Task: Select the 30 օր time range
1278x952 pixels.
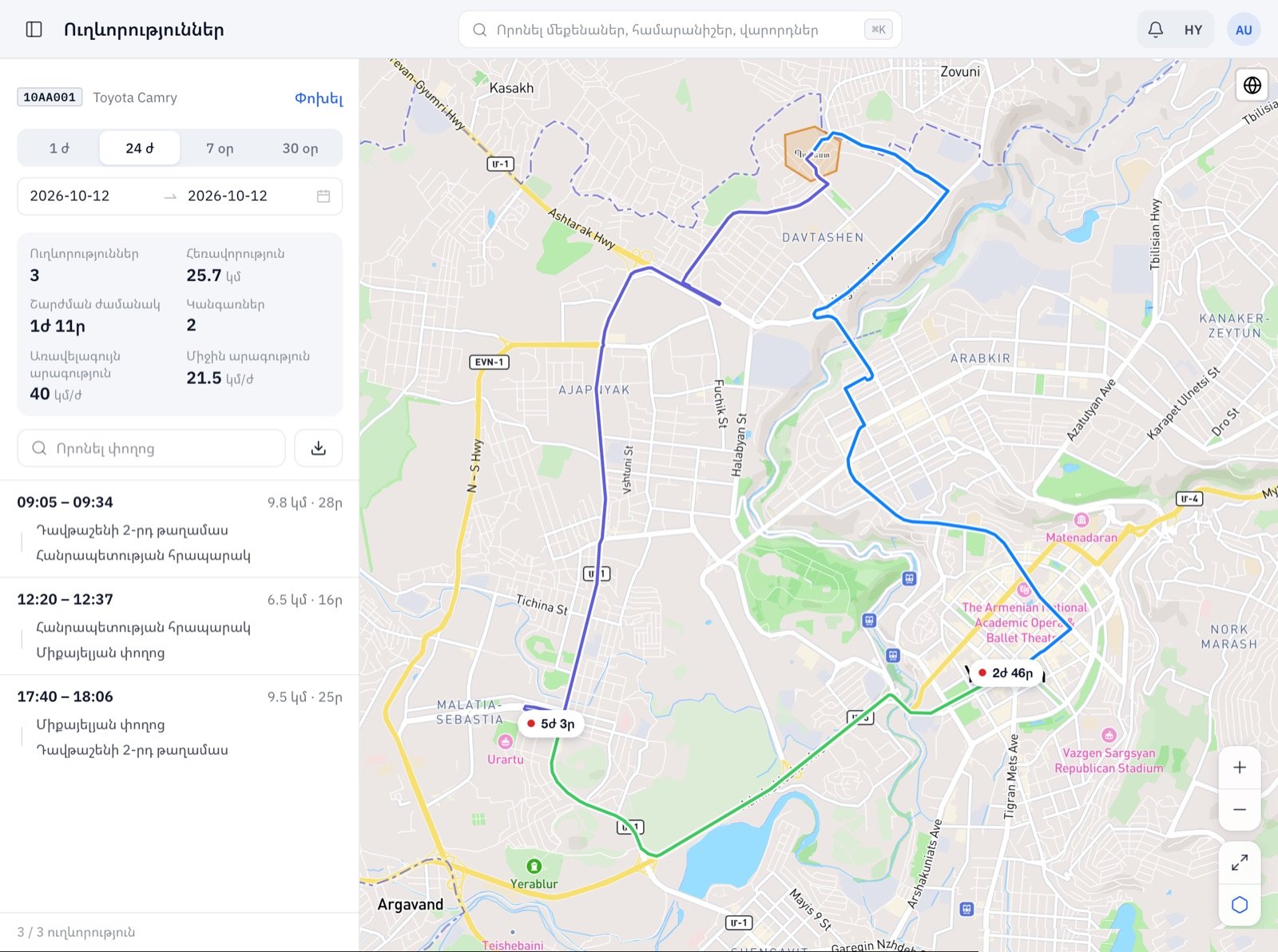Action: (x=300, y=148)
